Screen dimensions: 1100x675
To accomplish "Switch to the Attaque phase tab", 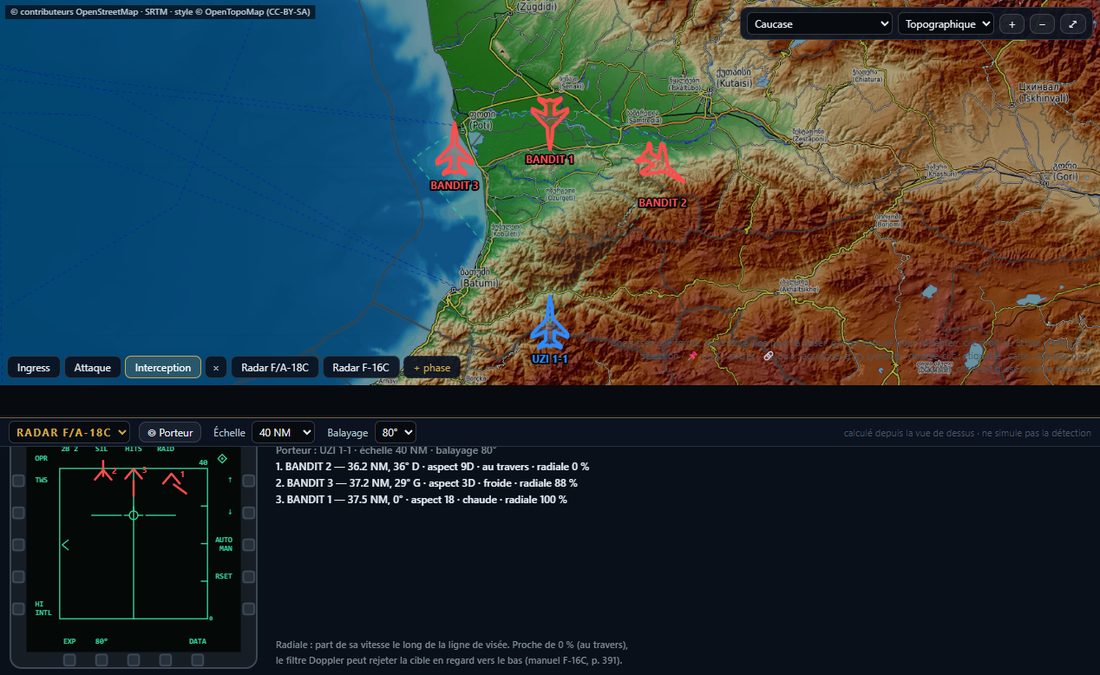I will point(93,368).
